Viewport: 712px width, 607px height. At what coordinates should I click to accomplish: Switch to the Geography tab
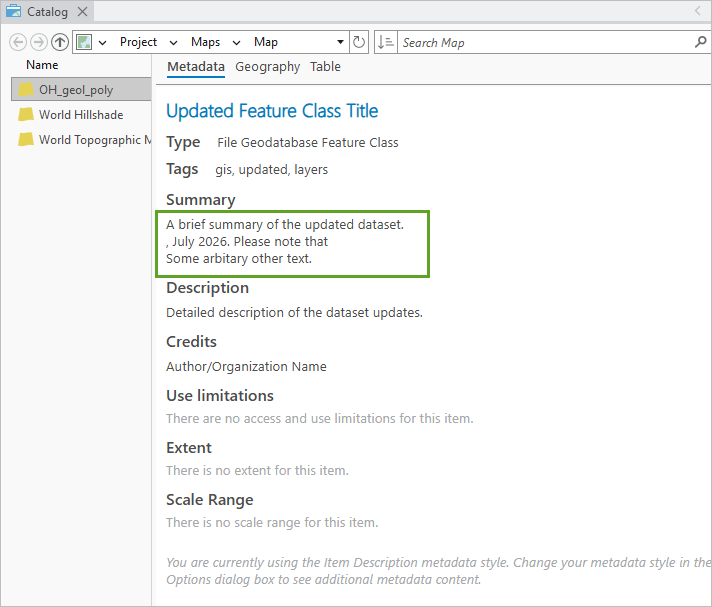267,67
